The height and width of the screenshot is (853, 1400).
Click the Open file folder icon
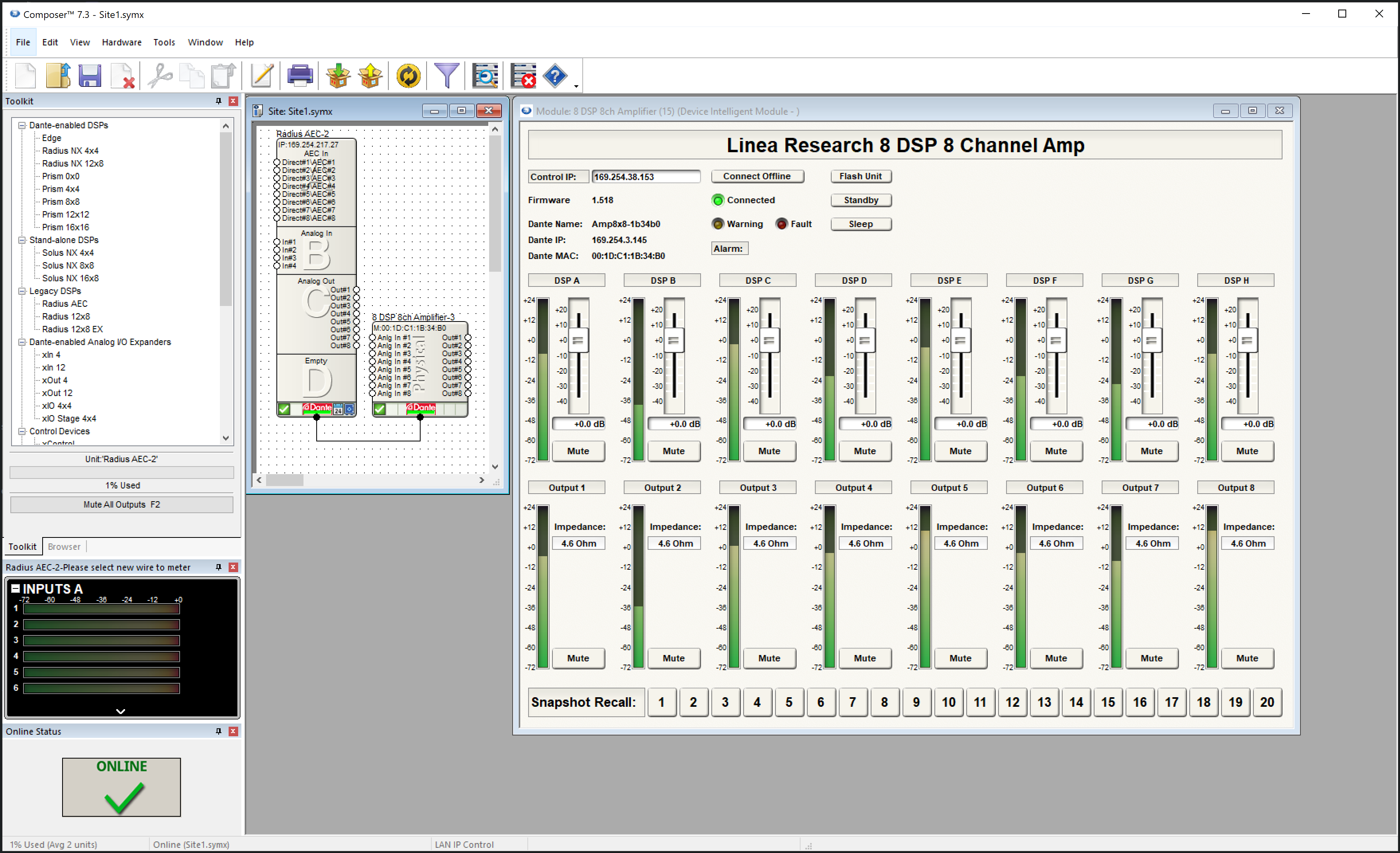pos(58,76)
